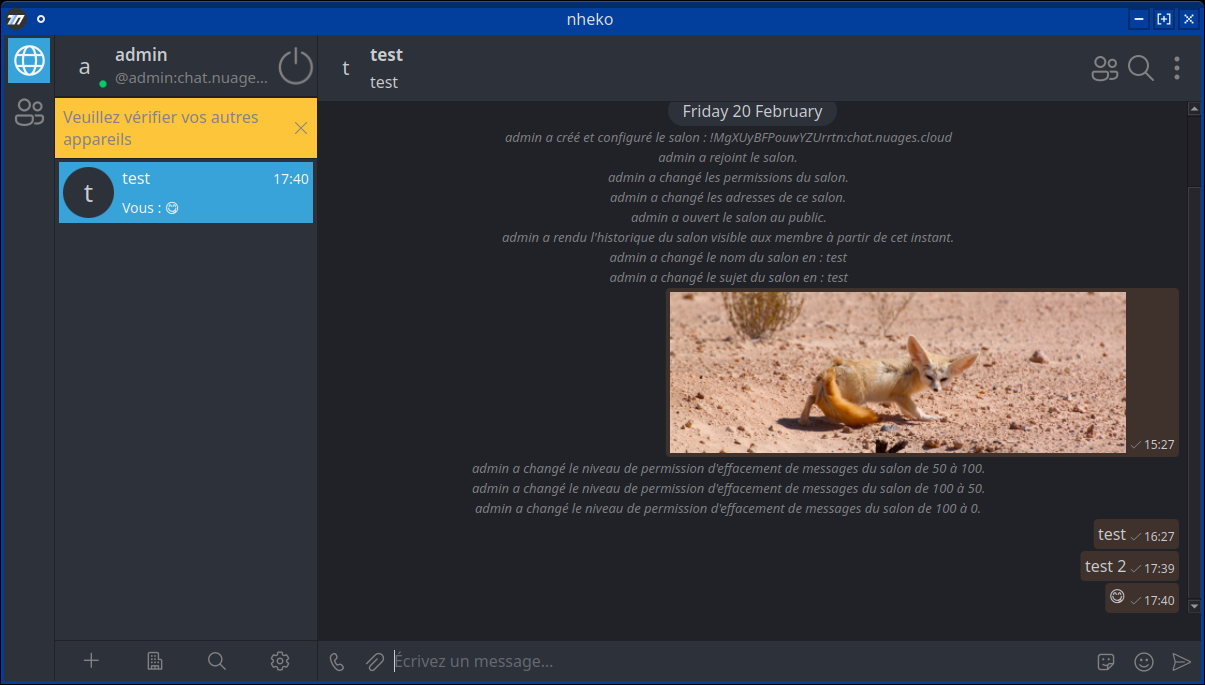Open the direct chats people icon

click(29, 113)
